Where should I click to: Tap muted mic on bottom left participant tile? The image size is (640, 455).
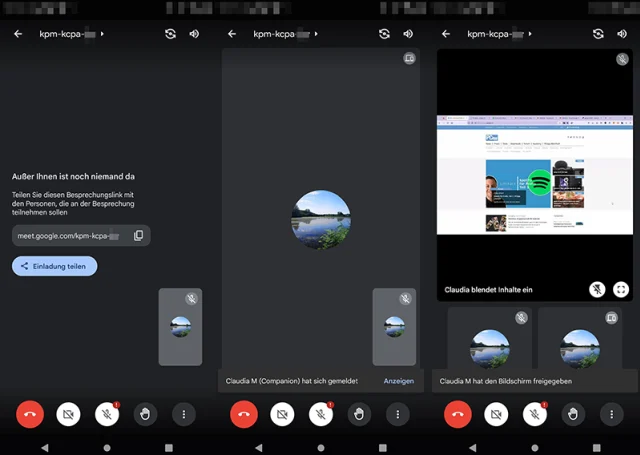521,318
